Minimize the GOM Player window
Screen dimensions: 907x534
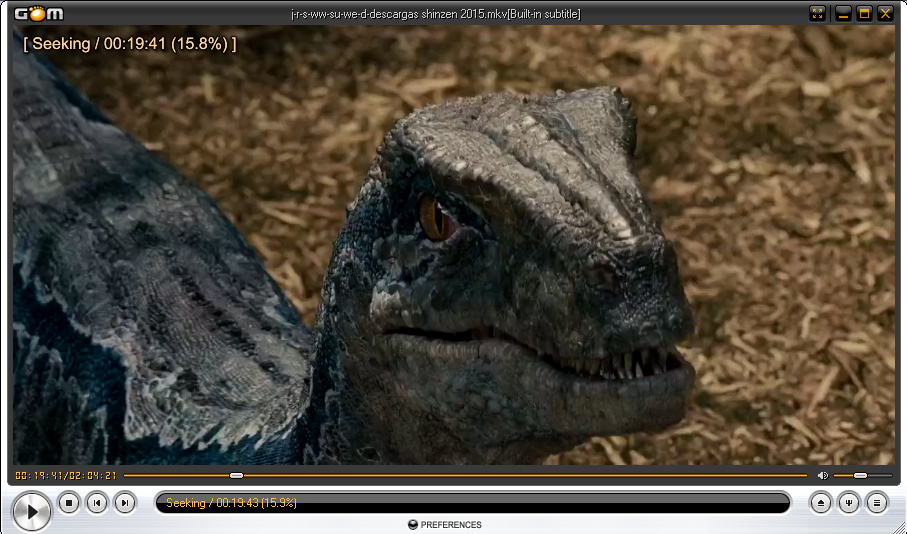click(x=843, y=13)
